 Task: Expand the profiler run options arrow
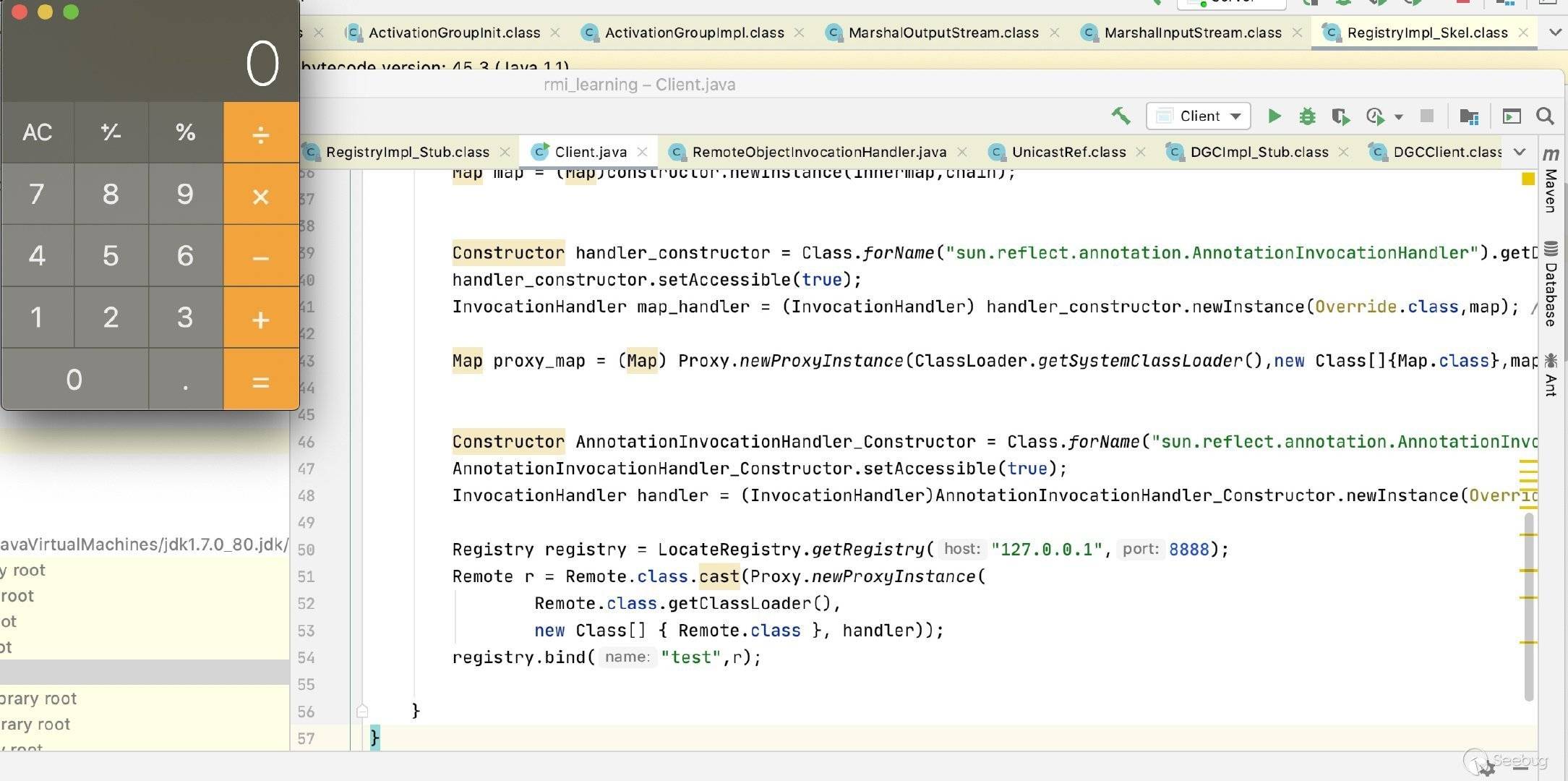[x=1399, y=117]
